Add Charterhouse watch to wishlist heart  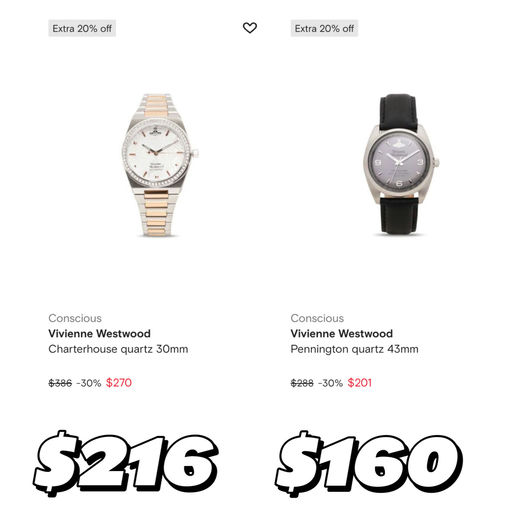pyautogui.click(x=250, y=28)
